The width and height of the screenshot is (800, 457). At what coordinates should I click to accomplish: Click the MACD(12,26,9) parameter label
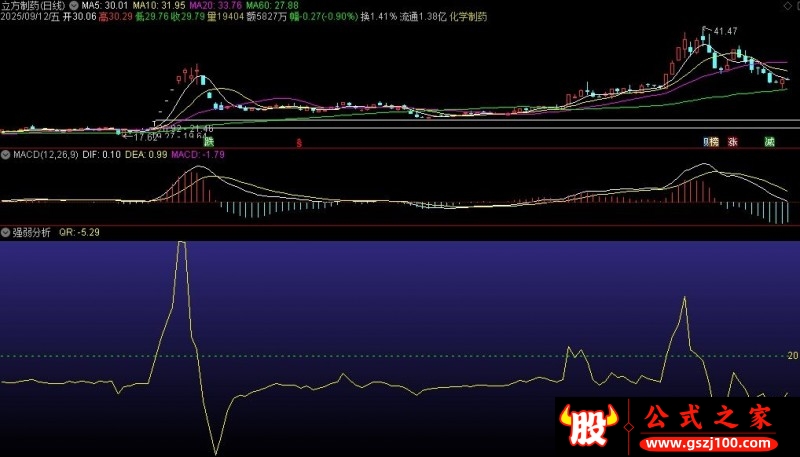click(44, 155)
